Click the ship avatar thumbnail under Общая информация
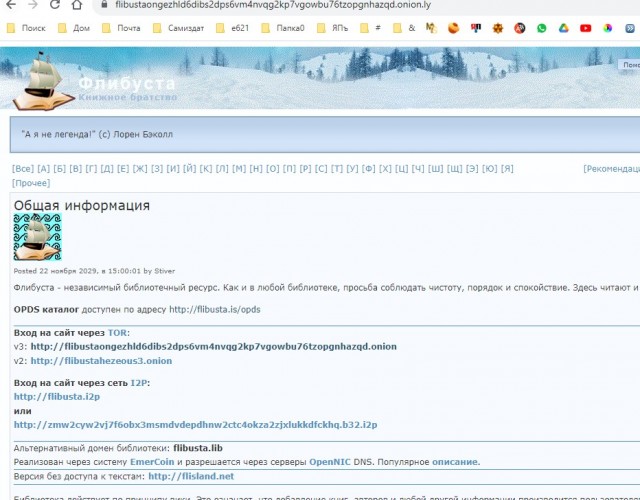640x500 pixels. tap(38, 236)
